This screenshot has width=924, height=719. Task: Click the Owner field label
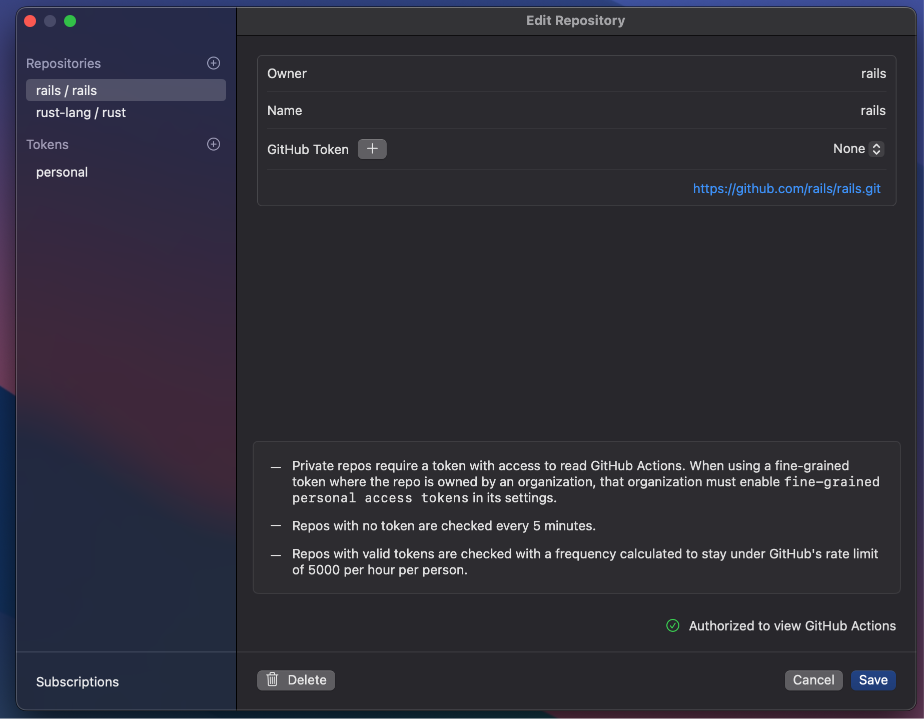point(287,74)
